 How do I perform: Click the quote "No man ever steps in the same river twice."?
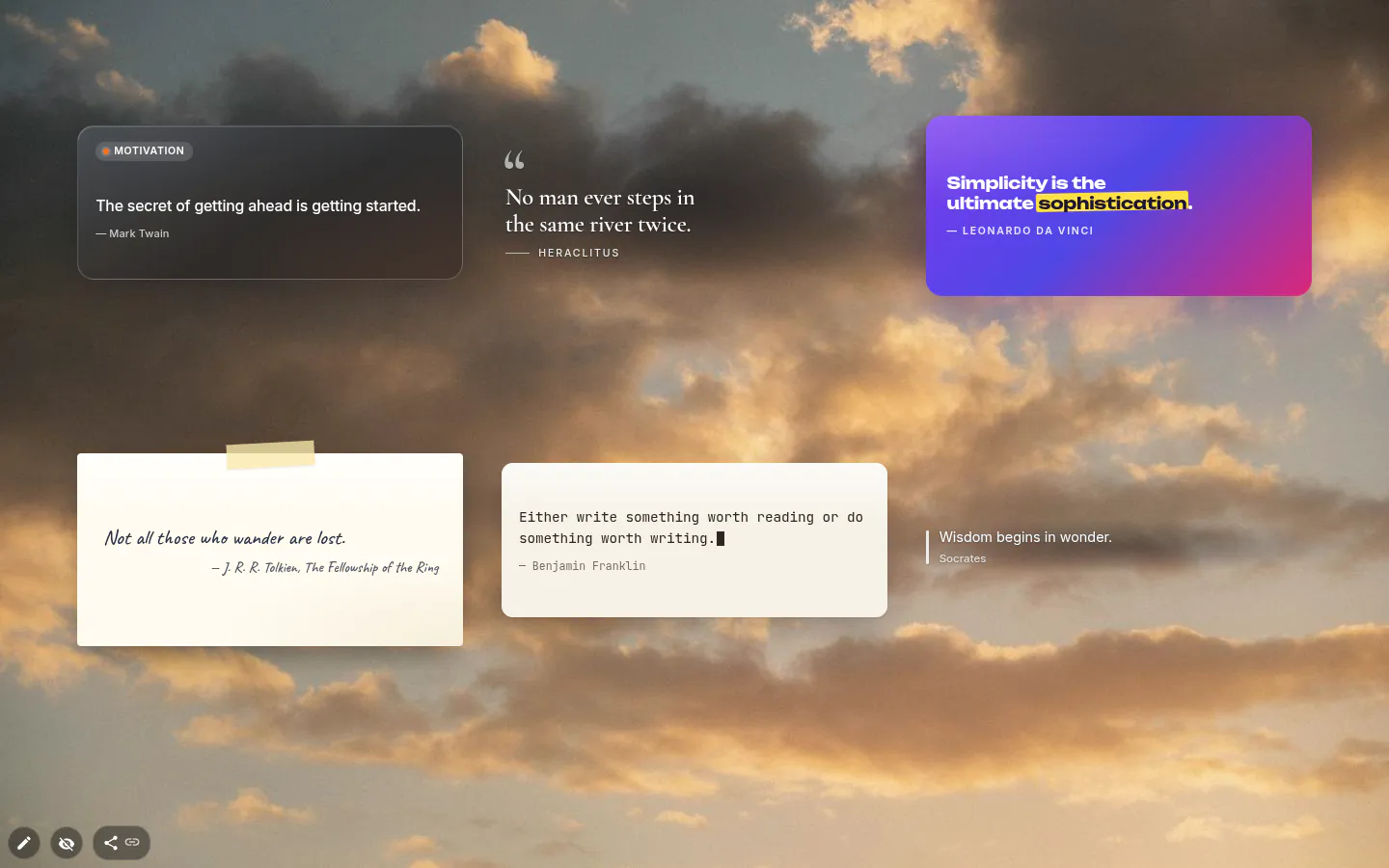tap(600, 210)
